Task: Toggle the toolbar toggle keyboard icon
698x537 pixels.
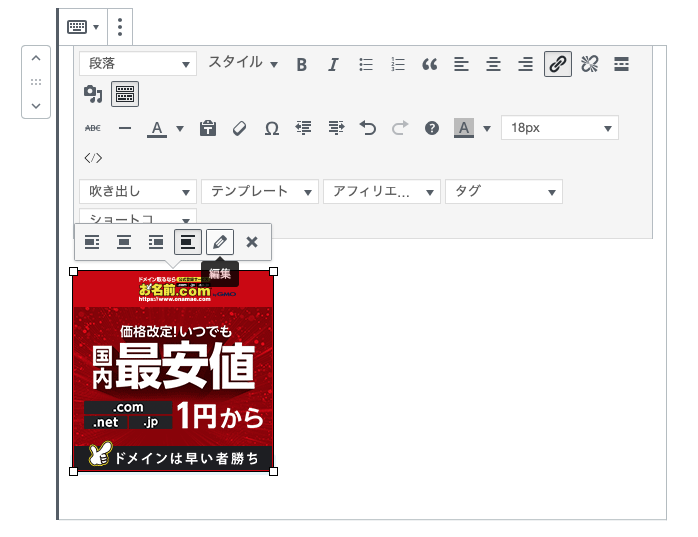Action: pos(125,94)
